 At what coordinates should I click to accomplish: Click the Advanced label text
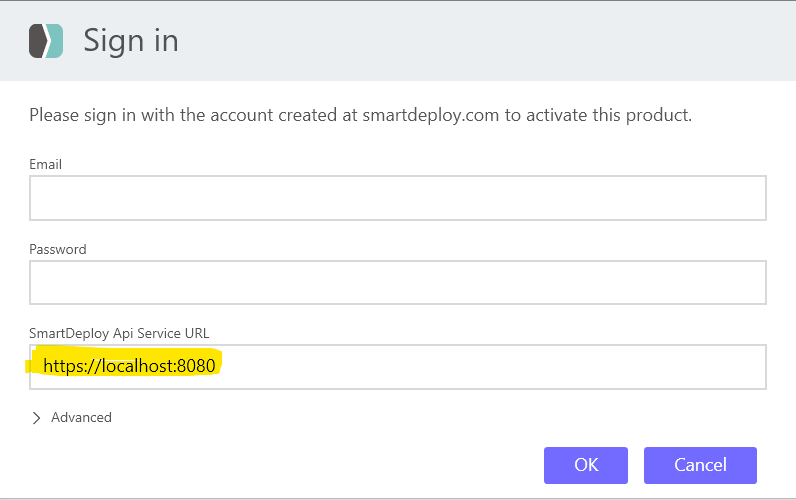(x=81, y=417)
